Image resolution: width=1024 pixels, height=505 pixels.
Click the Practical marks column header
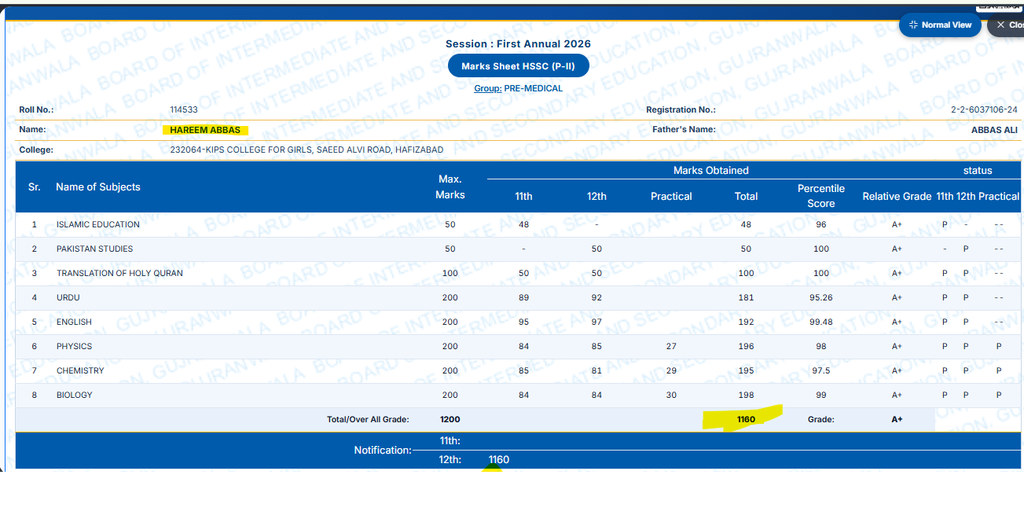tap(671, 196)
